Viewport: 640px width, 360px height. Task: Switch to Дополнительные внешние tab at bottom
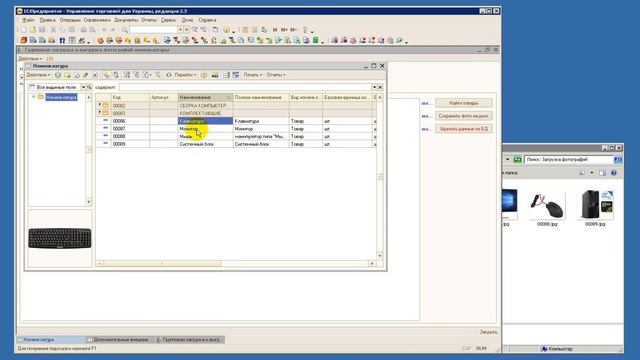click(x=120, y=340)
